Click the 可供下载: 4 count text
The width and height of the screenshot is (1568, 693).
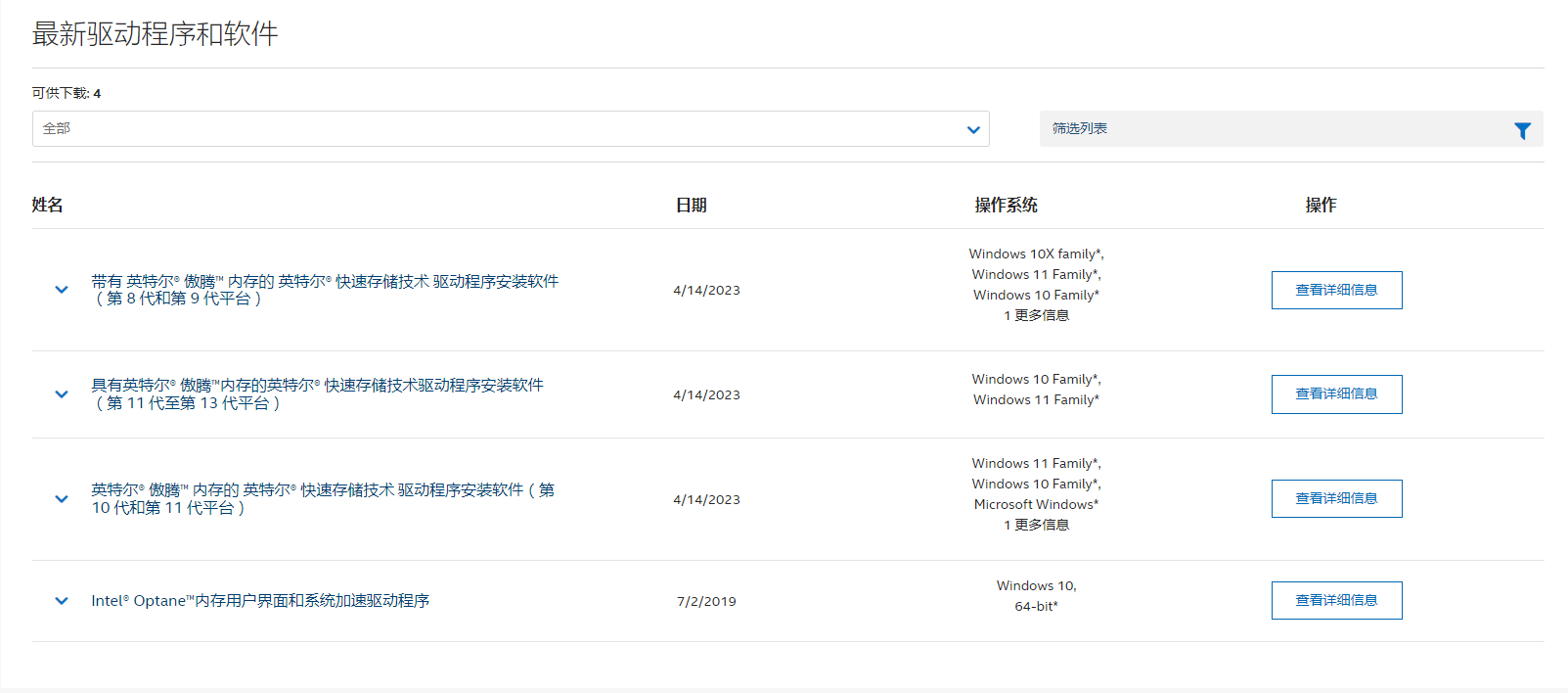(67, 93)
